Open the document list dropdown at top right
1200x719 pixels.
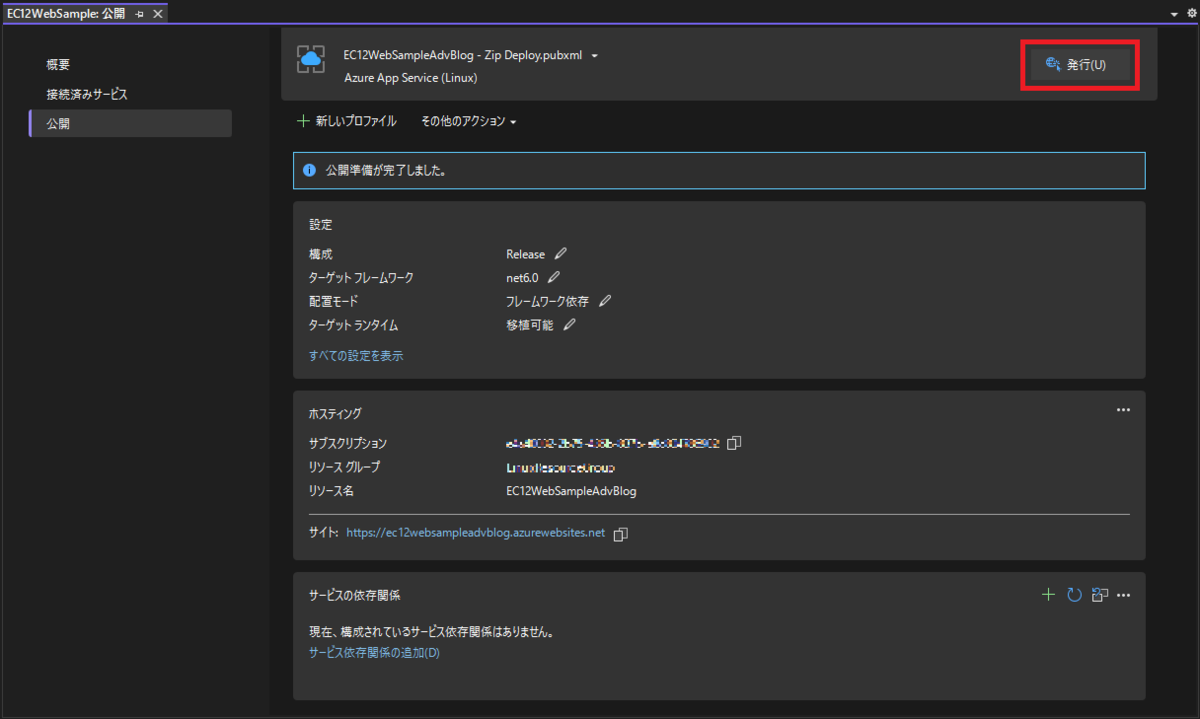[1174, 14]
